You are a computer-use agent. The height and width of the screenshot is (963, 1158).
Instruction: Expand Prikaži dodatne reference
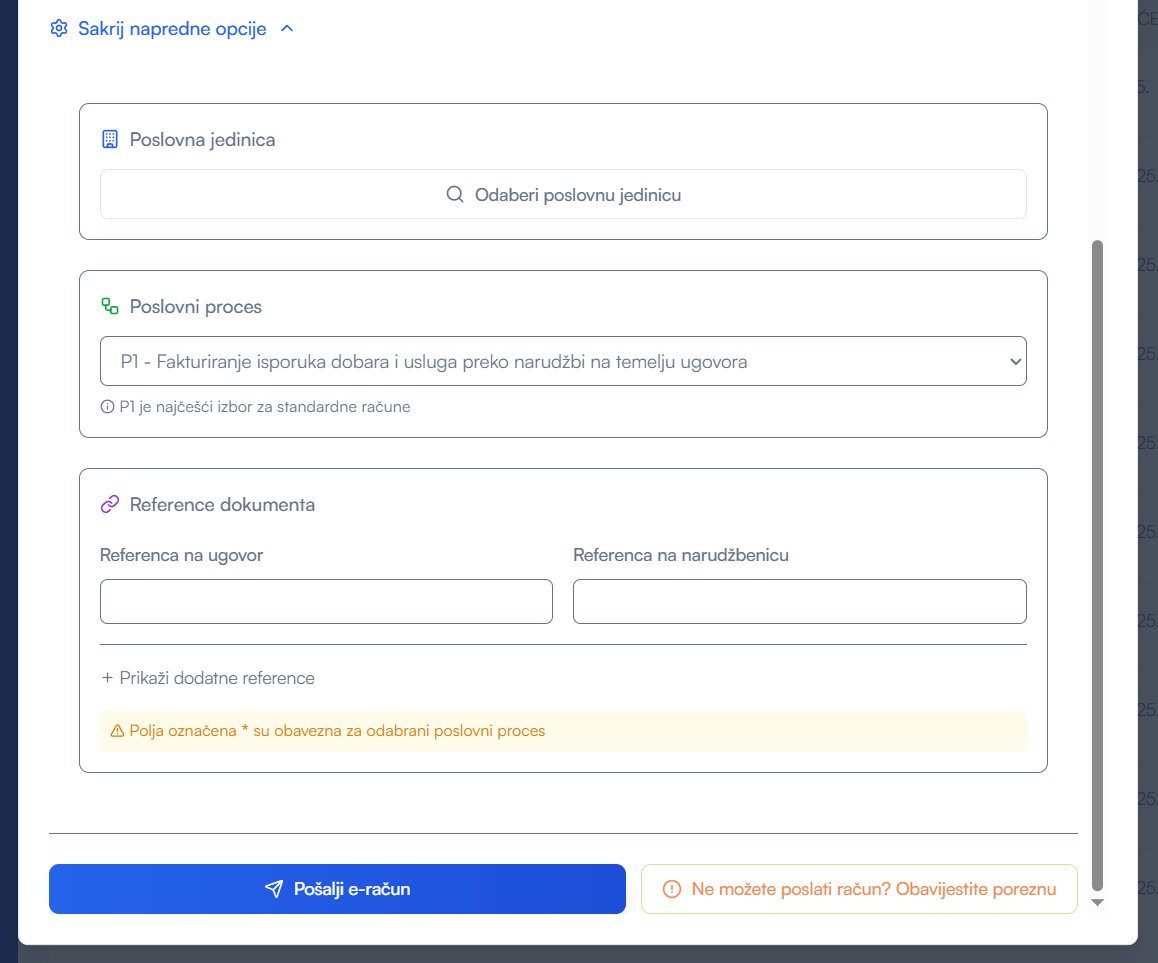click(208, 678)
